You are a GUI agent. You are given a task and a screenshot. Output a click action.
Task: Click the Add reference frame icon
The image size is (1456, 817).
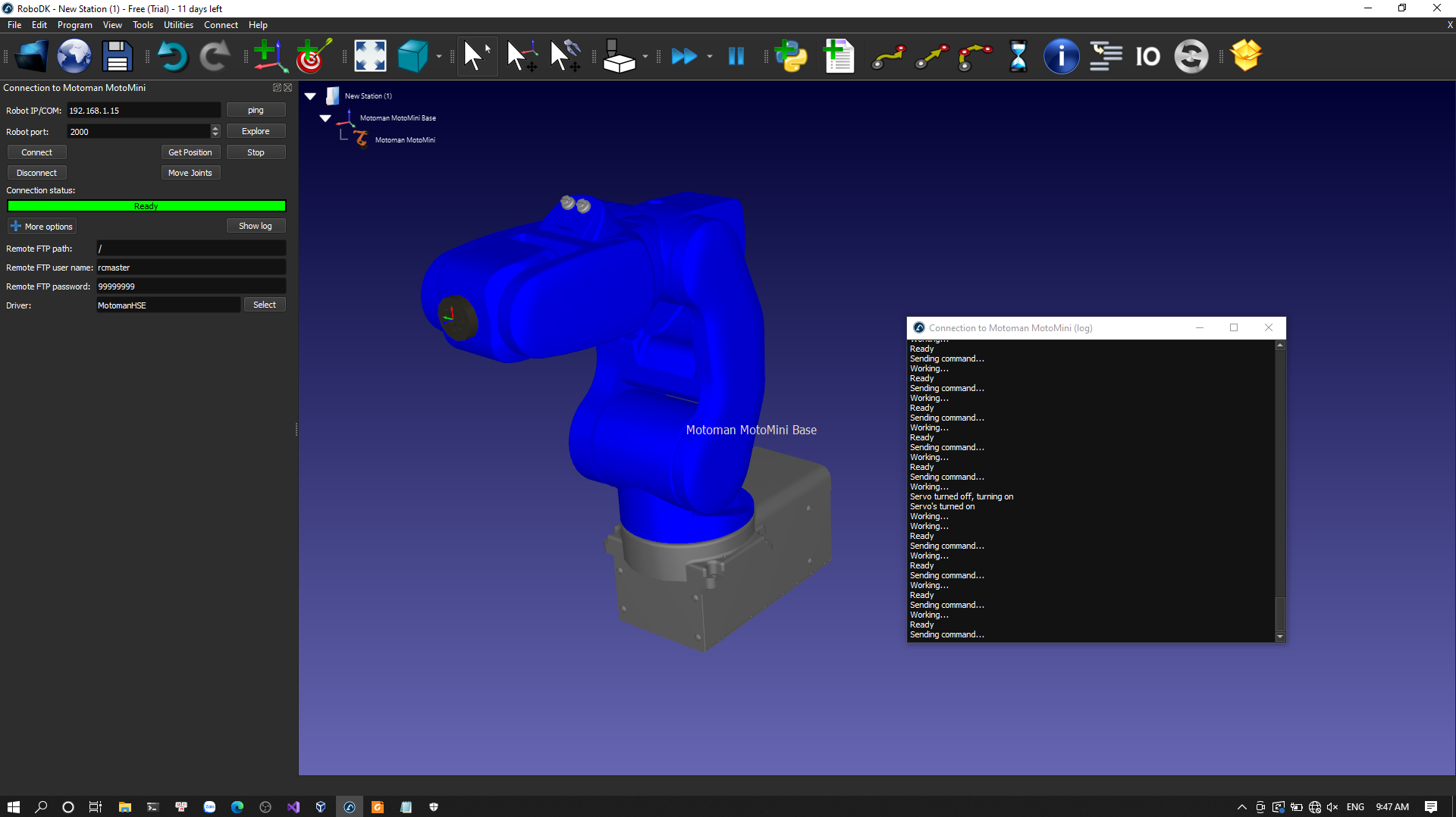click(269, 57)
